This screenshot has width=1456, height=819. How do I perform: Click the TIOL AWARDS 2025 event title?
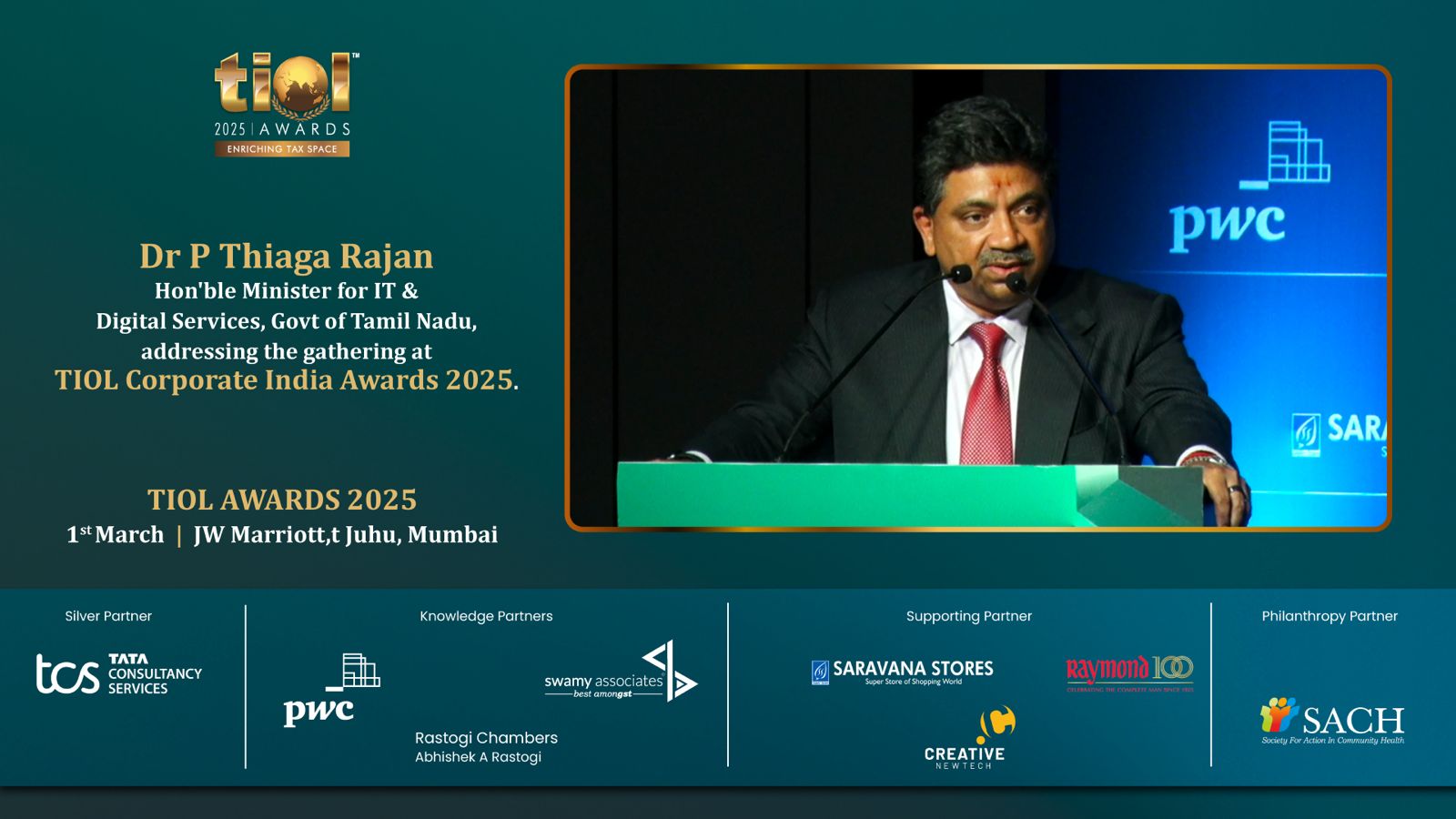click(x=282, y=500)
